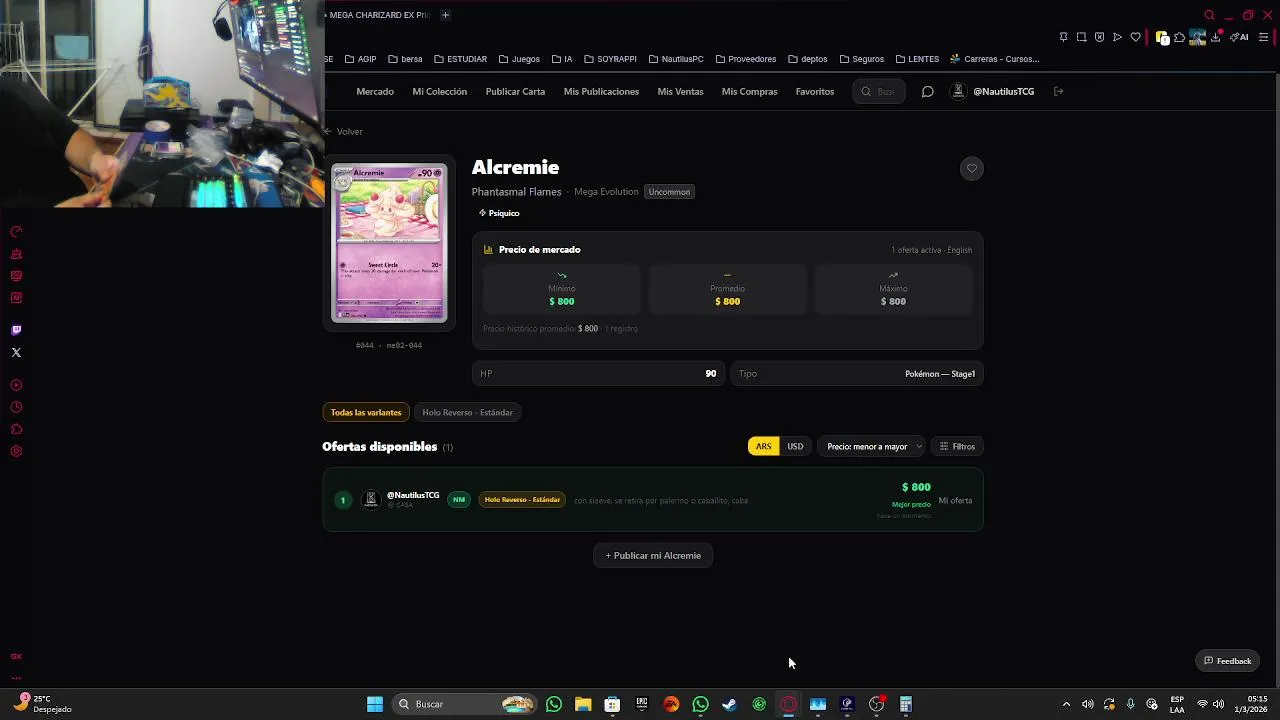Open browser downloads icon

click(1216, 37)
